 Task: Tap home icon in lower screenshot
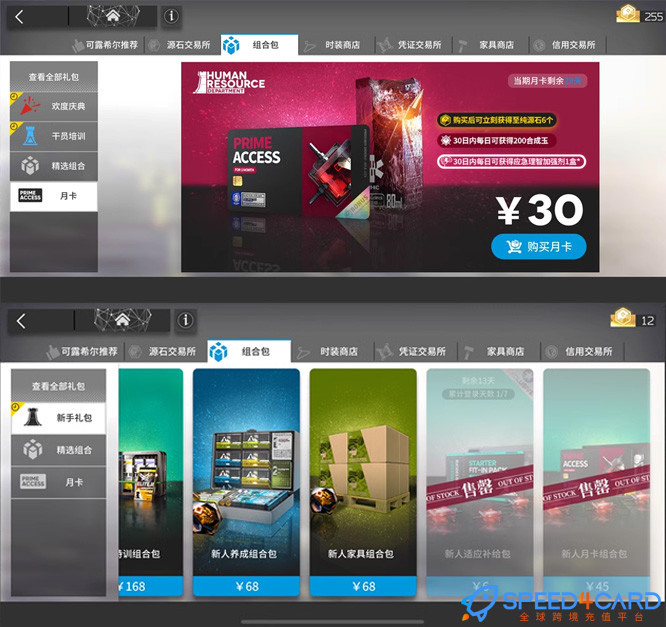point(122,319)
